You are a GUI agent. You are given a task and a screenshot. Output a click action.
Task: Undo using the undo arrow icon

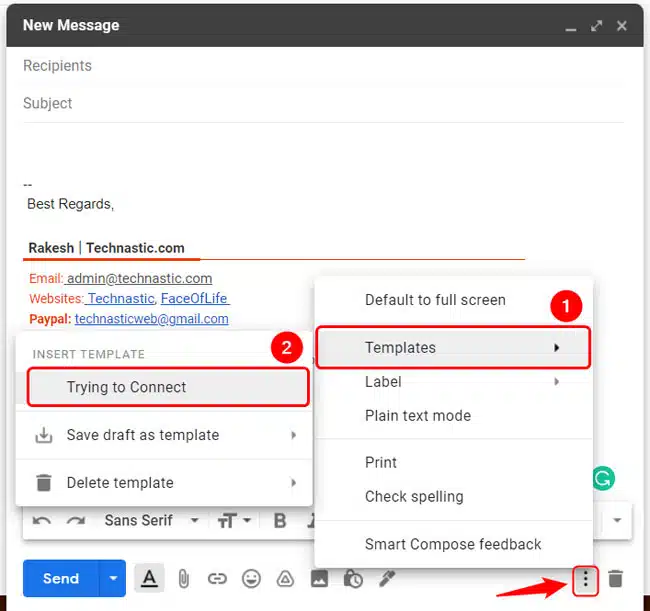42,521
